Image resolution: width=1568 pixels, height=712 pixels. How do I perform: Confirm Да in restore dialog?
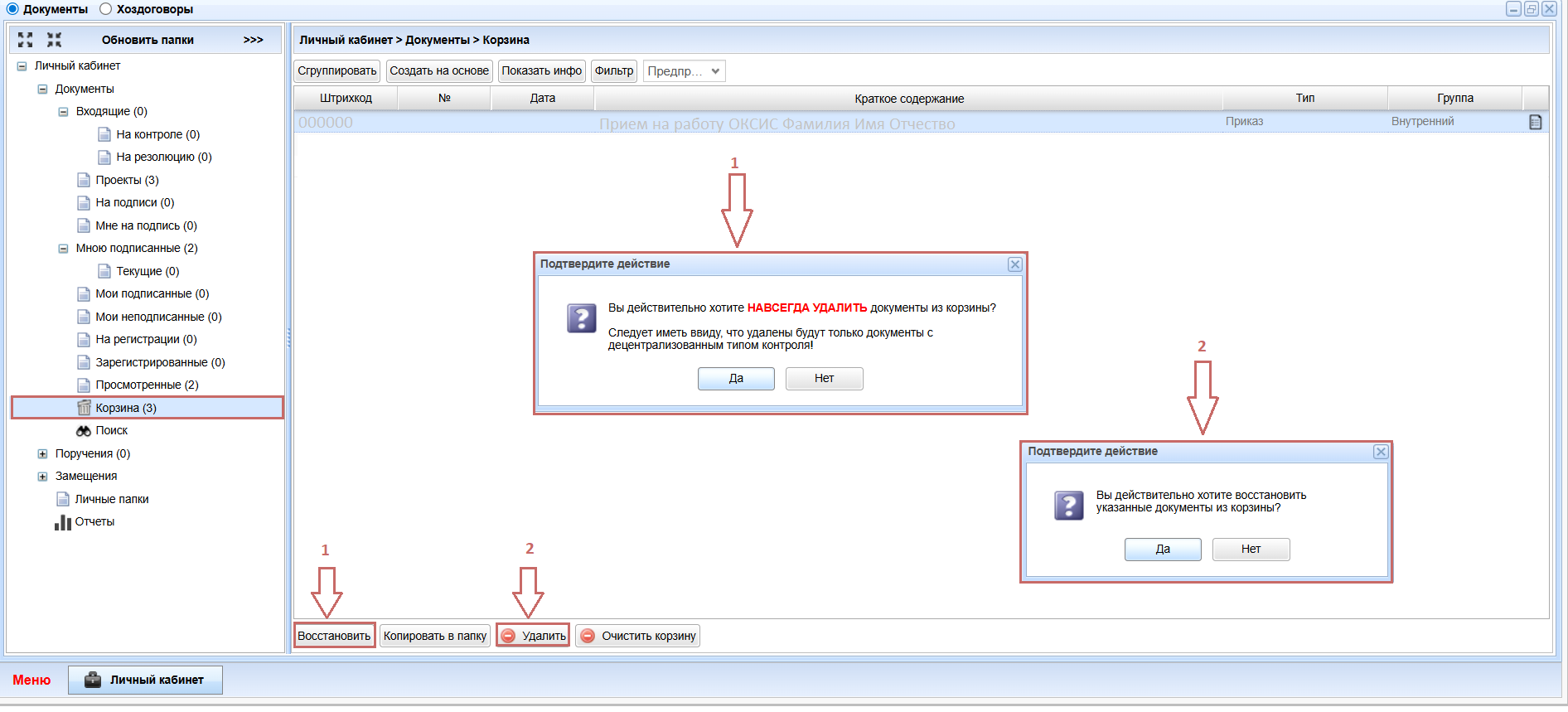[x=1163, y=550]
